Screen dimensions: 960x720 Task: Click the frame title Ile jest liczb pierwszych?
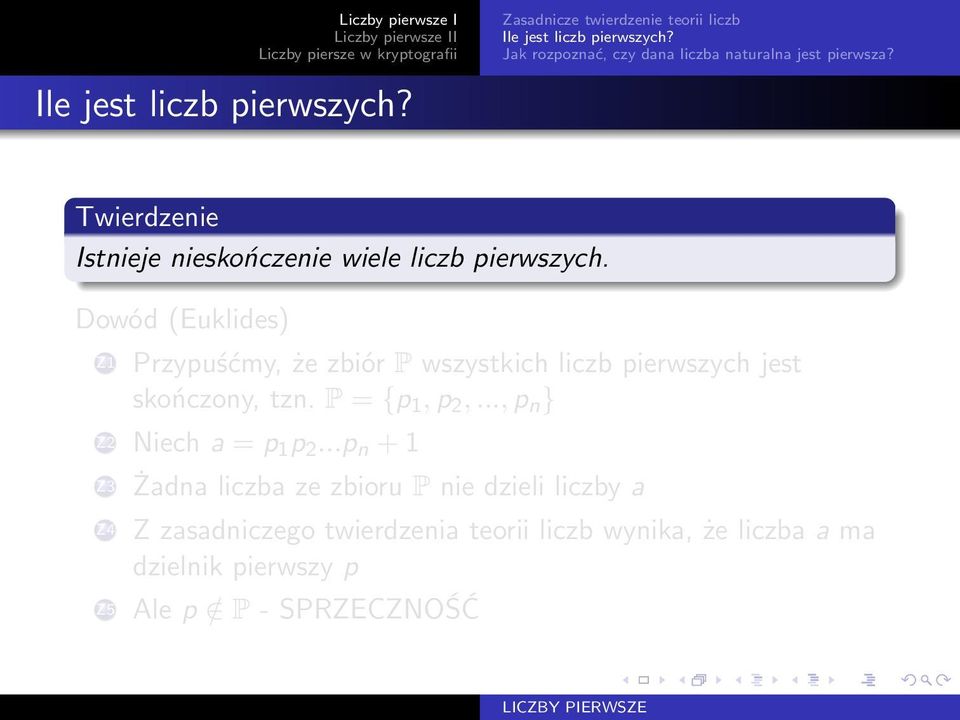coord(224,104)
